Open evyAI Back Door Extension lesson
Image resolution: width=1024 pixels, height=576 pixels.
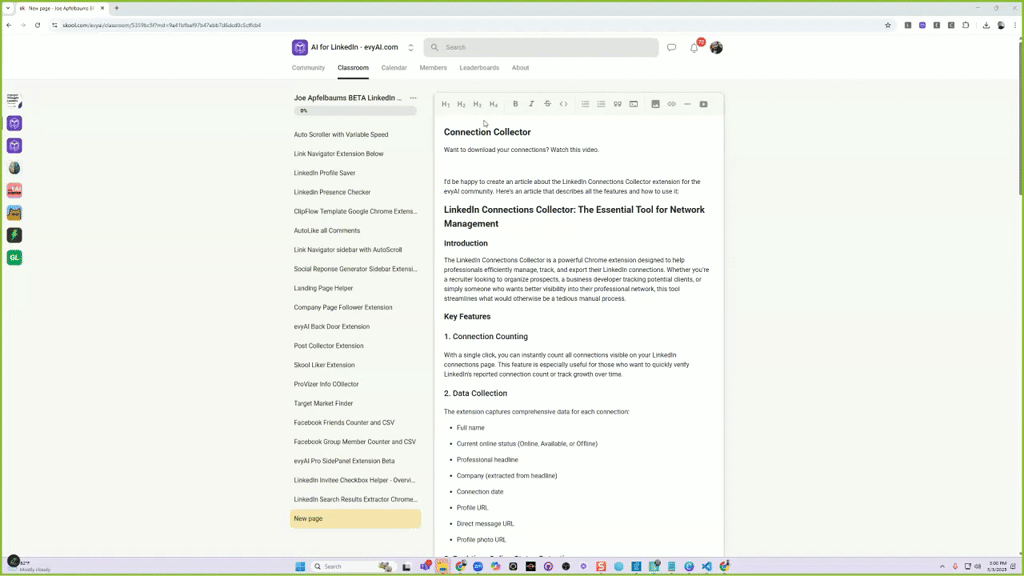331,327
